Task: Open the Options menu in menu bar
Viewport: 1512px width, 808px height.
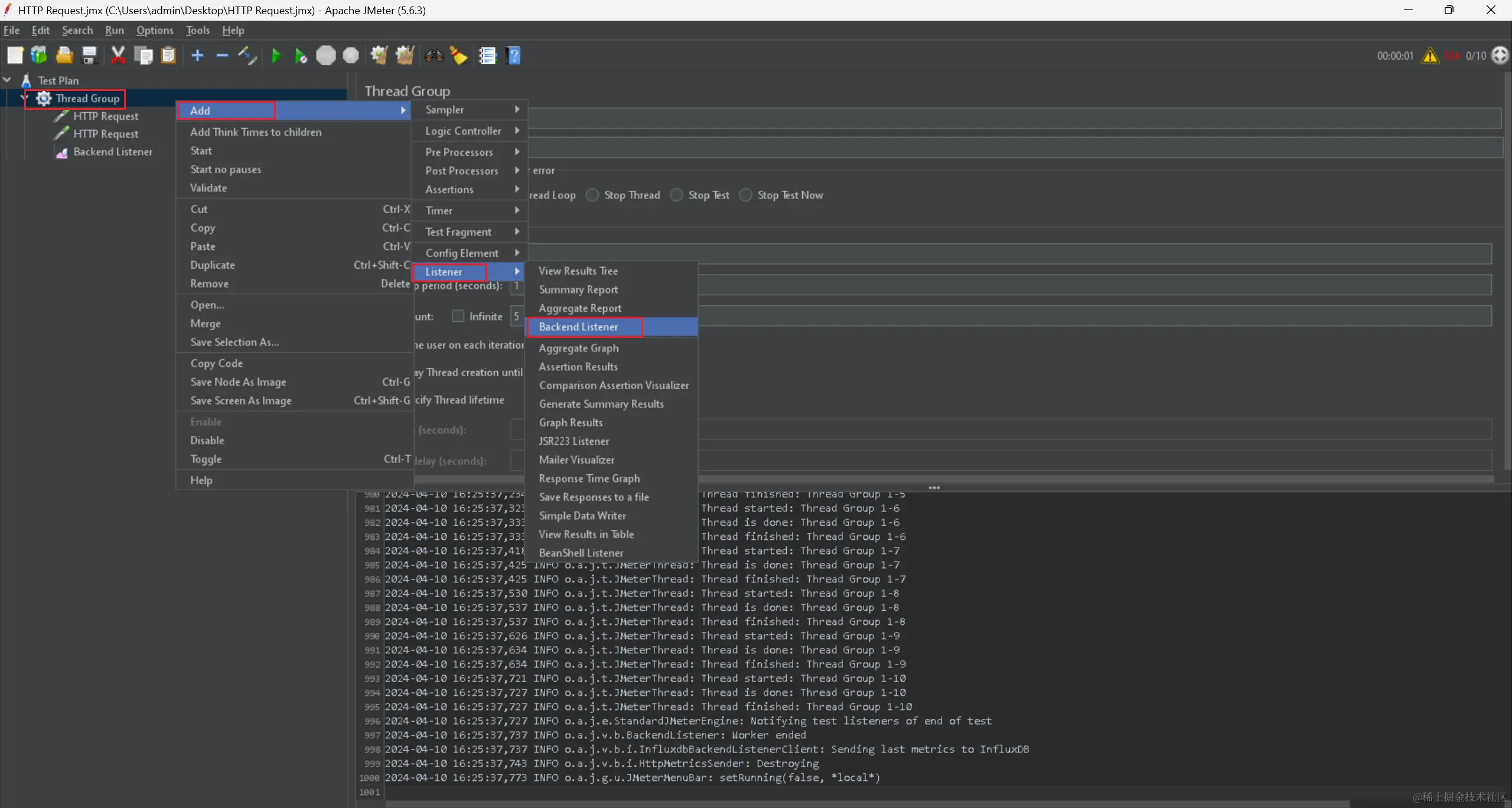Action: (x=155, y=30)
